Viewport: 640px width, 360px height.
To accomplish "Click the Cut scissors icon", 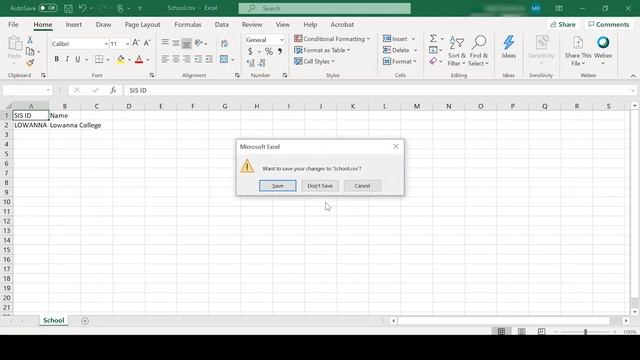I will (30, 40).
